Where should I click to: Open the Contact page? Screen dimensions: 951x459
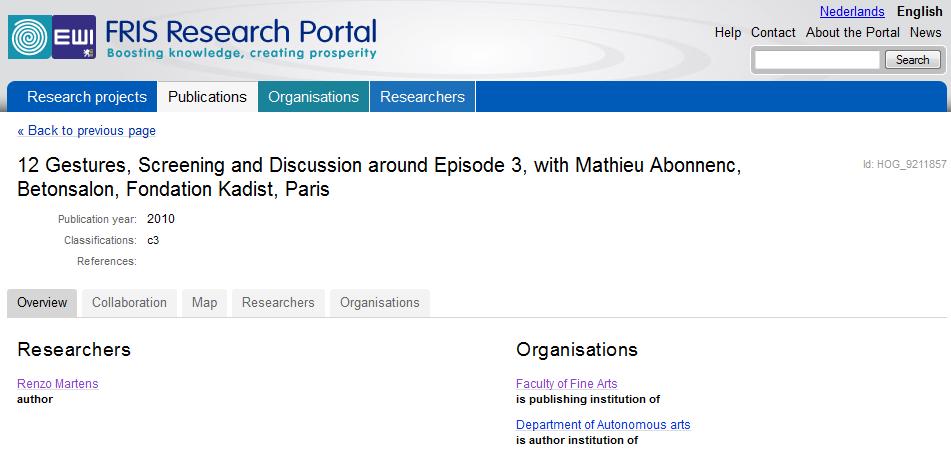pos(773,32)
